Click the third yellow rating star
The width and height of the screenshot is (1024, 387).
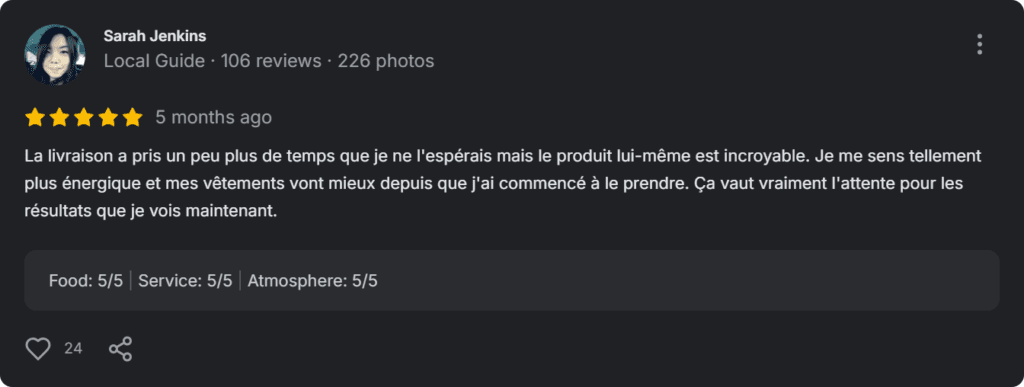(83, 117)
